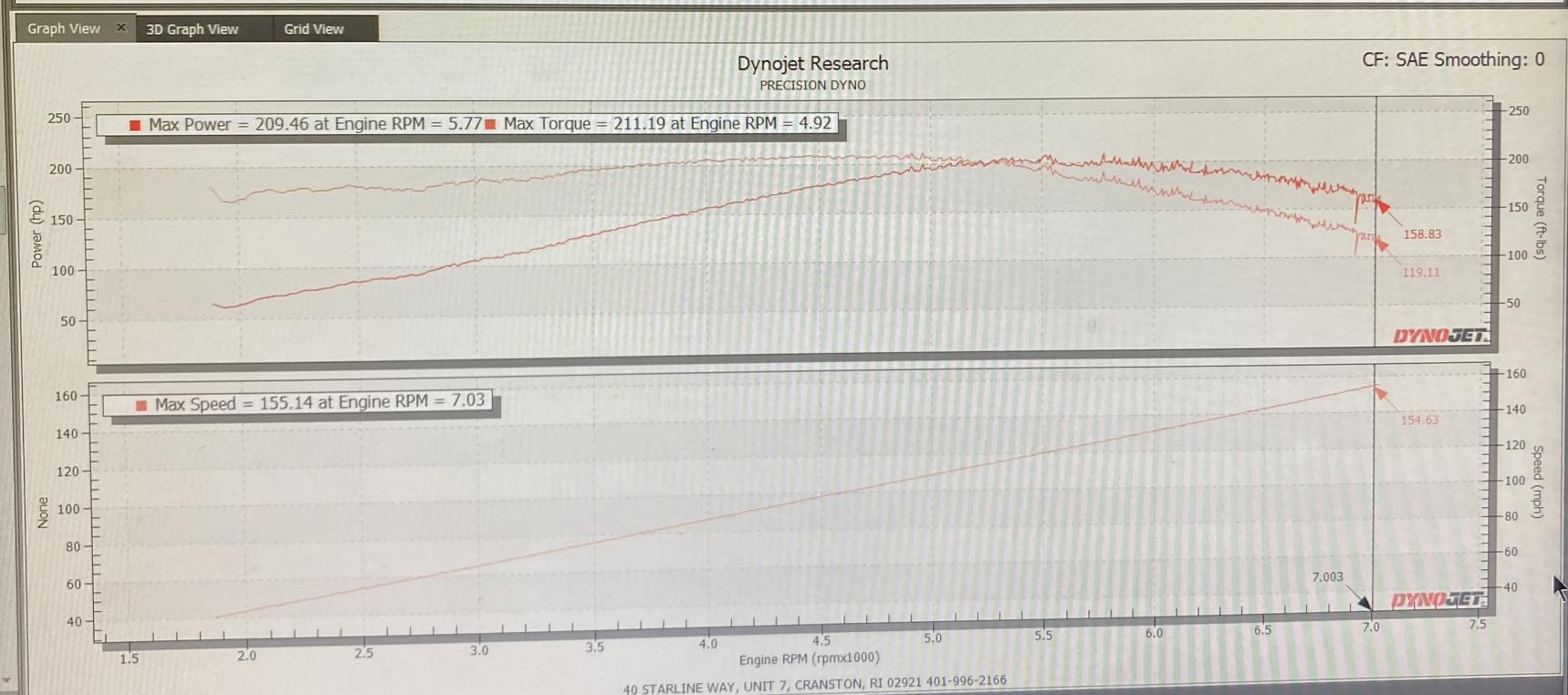Click the 154.63 speed cursor value
Viewport: 1568px width, 695px height.
[1419, 420]
